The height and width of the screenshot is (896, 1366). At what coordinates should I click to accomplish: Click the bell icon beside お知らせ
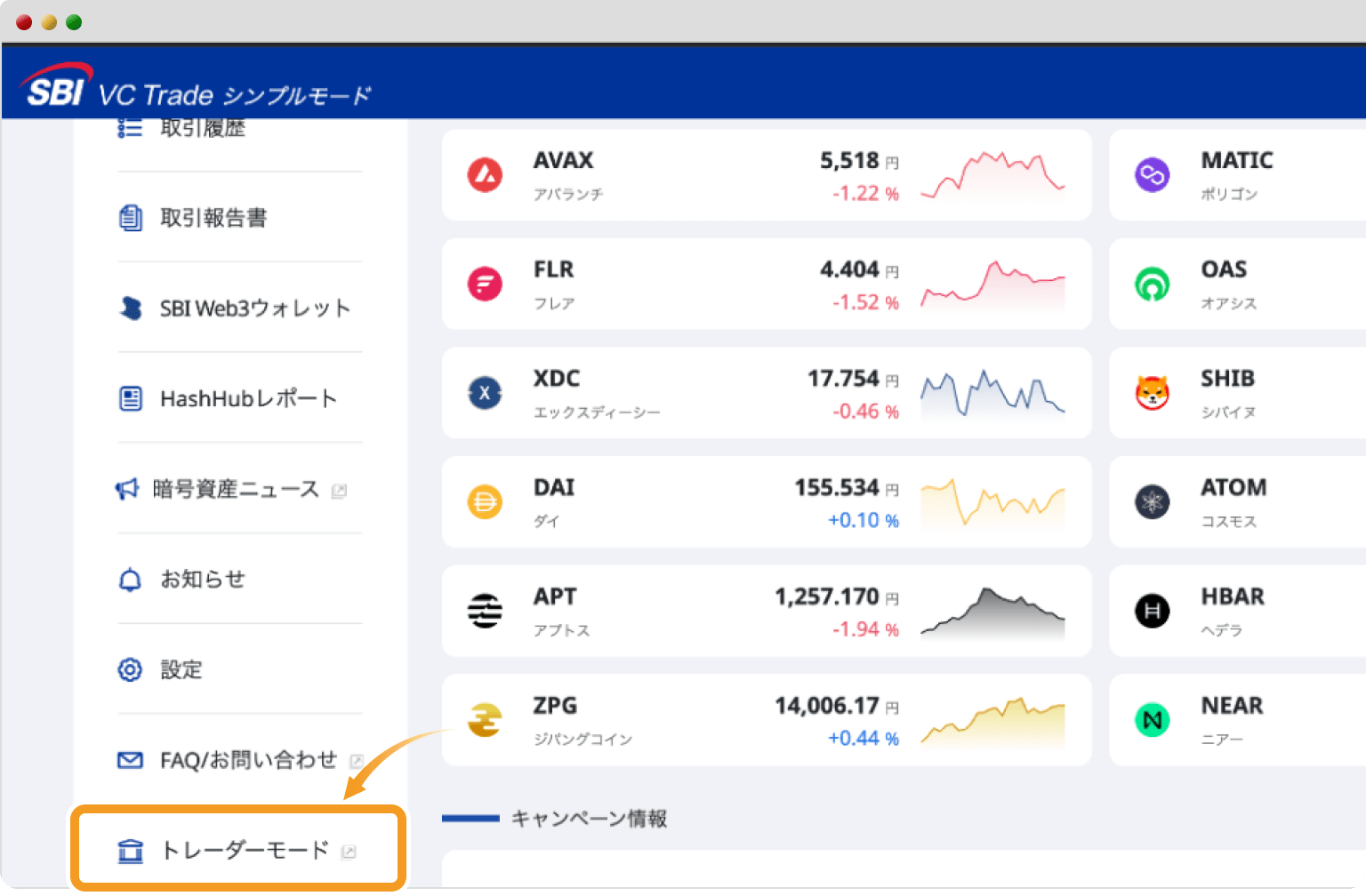(130, 579)
